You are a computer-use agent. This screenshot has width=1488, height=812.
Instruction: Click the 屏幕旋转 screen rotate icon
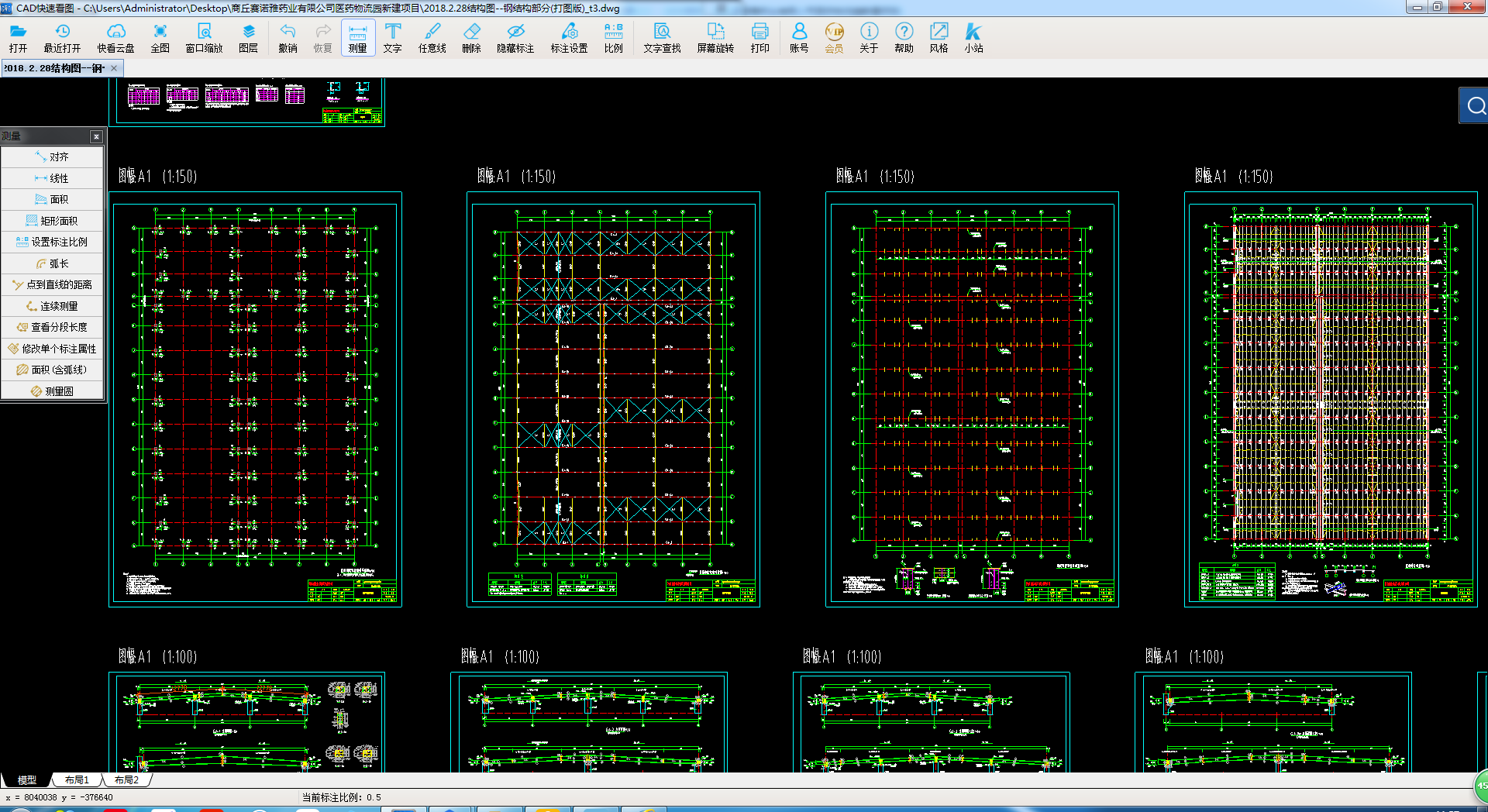[715, 38]
